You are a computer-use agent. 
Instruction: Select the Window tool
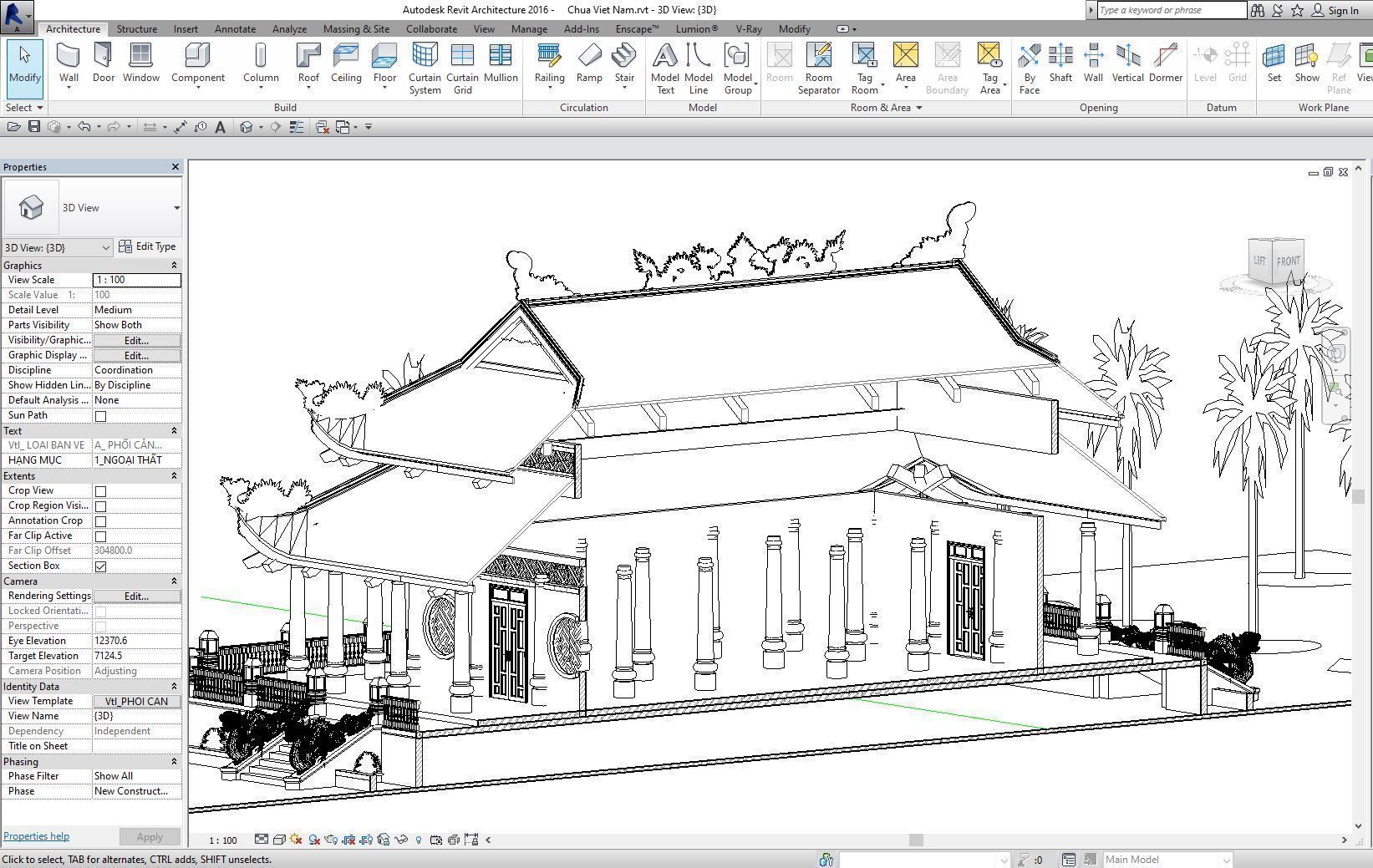[140, 63]
